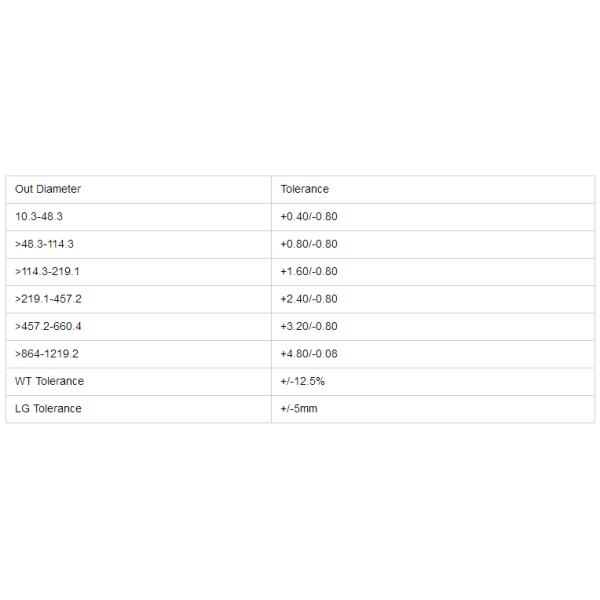Click the blank white area below the table

pyautogui.click(x=300, y=510)
